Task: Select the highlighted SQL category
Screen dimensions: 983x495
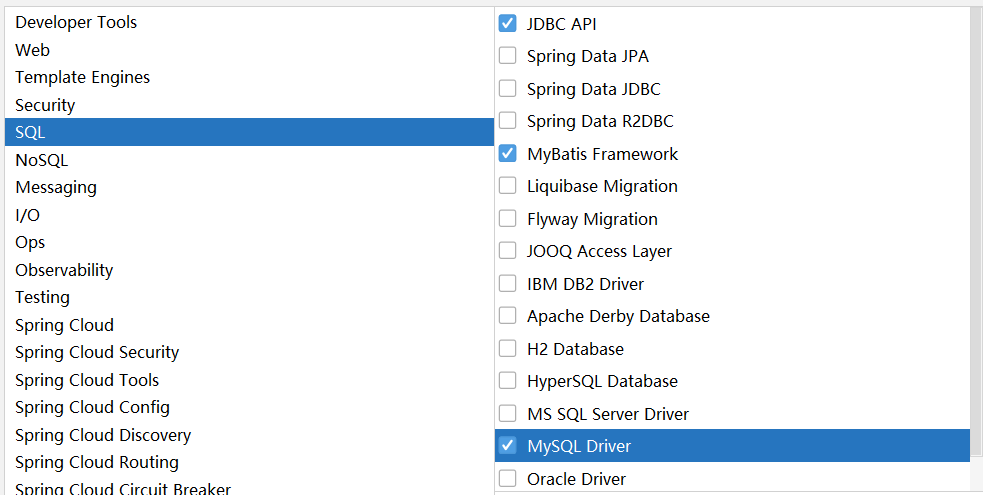Action: coord(250,132)
